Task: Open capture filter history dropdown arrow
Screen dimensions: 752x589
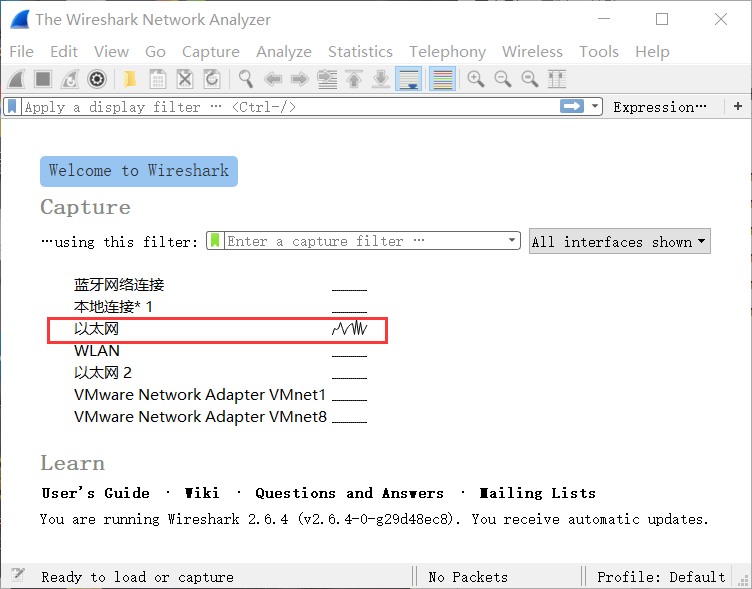Action: (512, 240)
